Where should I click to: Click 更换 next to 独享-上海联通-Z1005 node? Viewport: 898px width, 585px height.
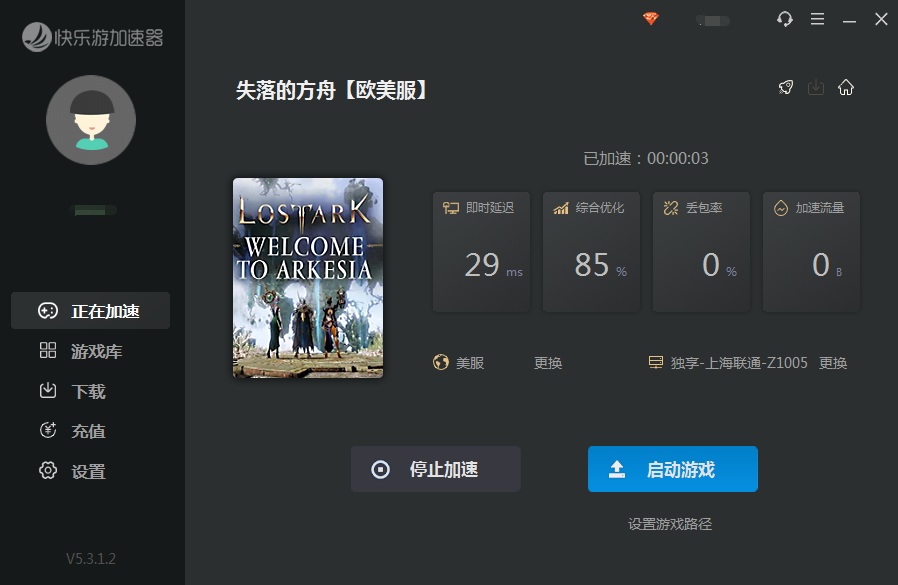833,363
